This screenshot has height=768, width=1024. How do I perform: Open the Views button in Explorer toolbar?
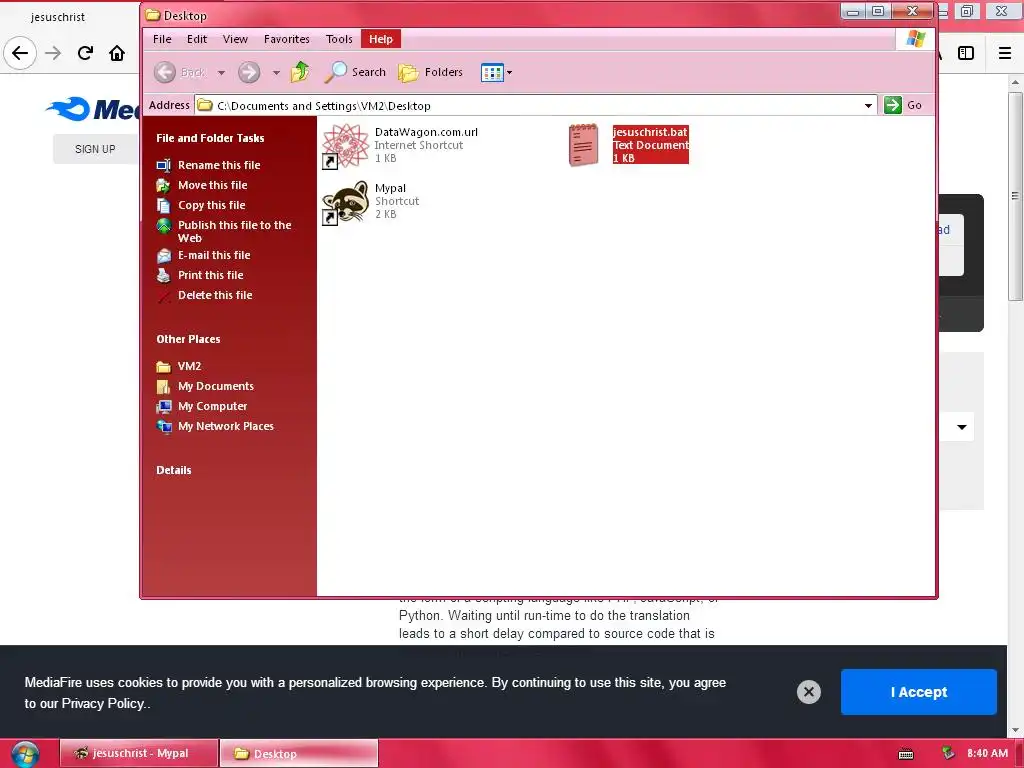(492, 72)
